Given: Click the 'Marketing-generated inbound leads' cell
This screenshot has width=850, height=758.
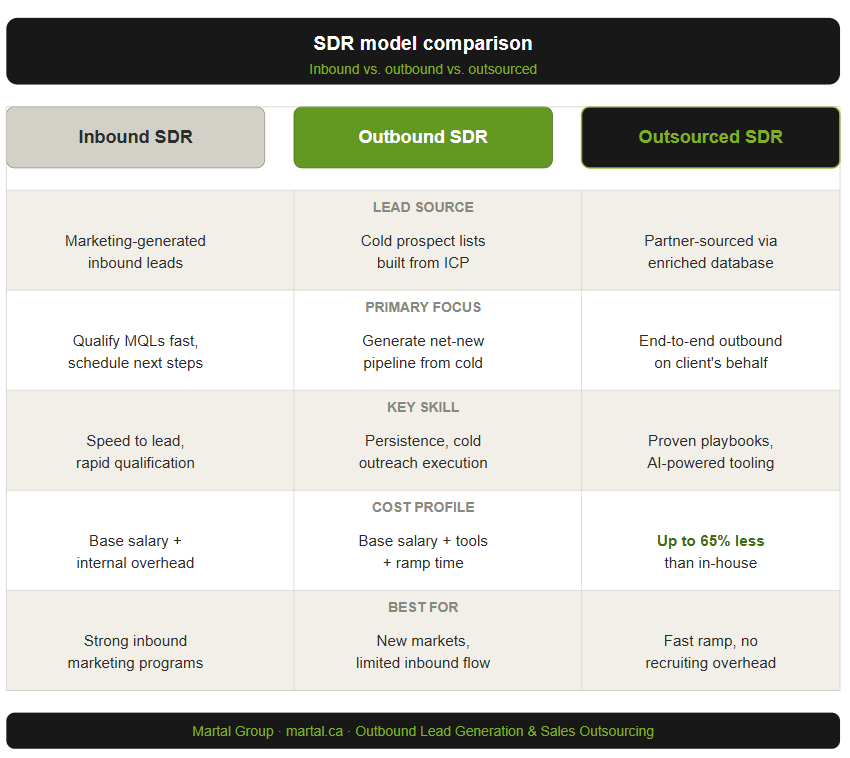Looking at the screenshot, I should click(x=135, y=252).
